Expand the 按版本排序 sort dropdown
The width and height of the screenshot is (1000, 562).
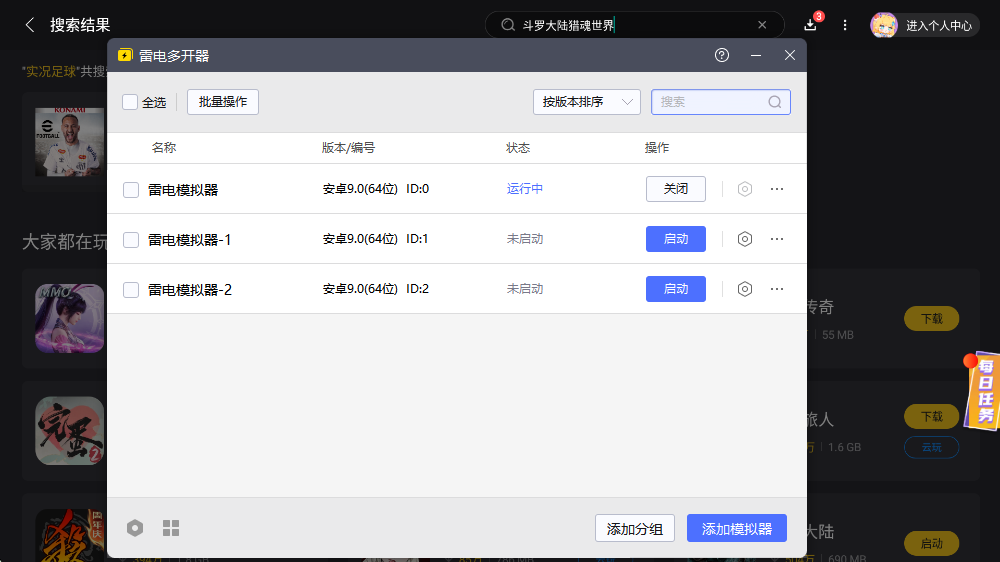point(586,102)
